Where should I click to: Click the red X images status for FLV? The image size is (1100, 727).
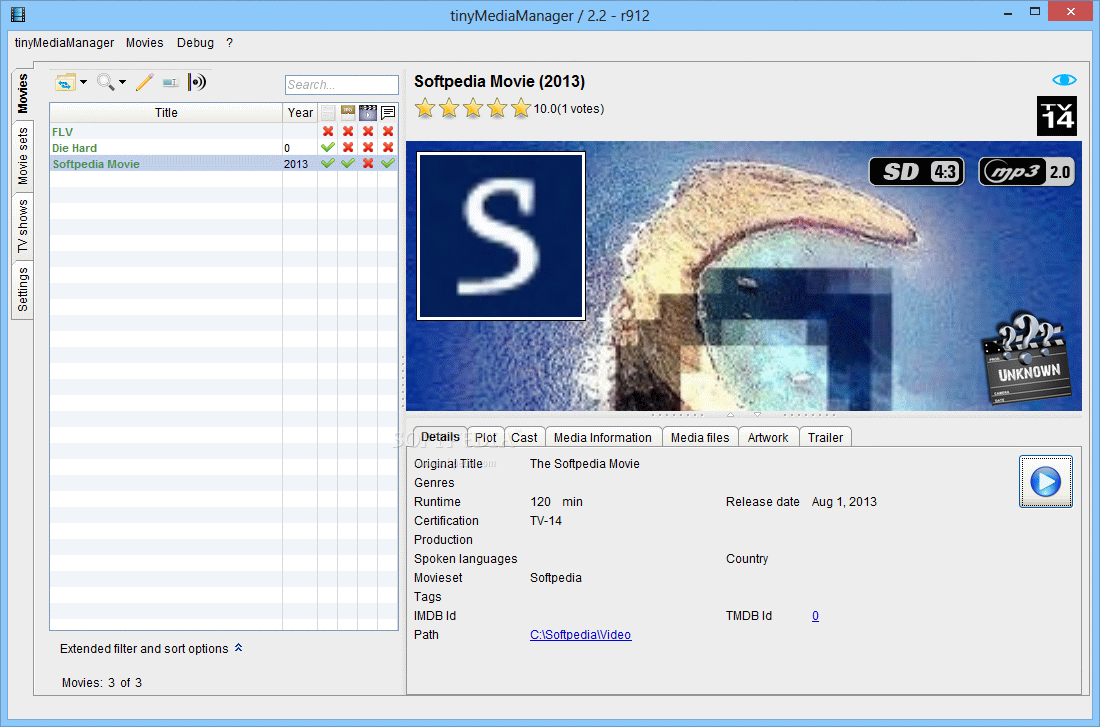pos(347,131)
